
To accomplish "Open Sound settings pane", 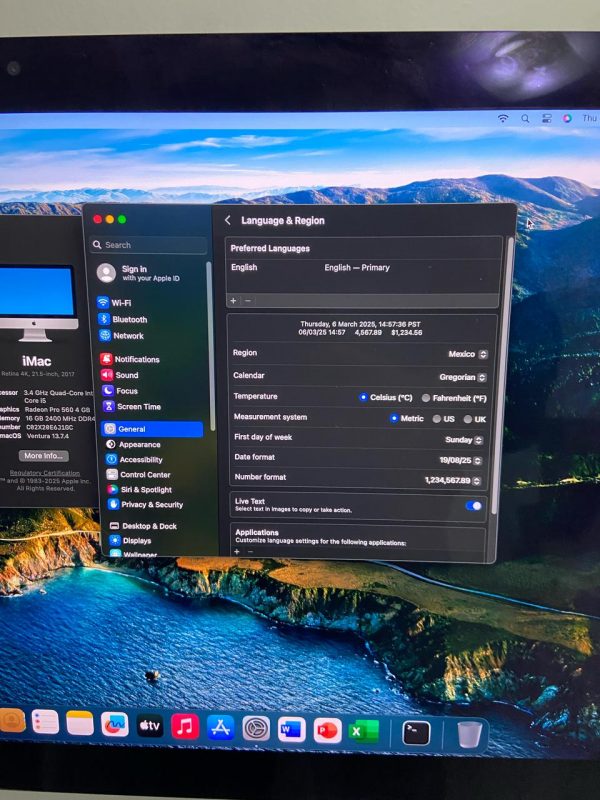I will (126, 375).
